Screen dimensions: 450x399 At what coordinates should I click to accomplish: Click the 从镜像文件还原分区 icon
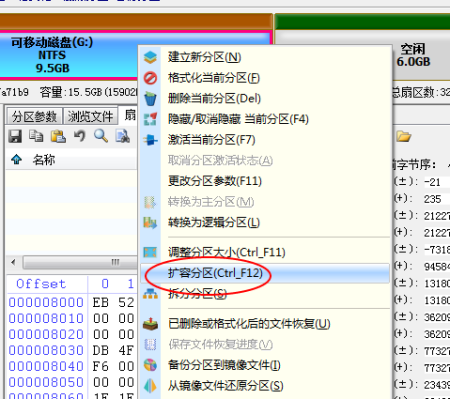click(x=150, y=386)
